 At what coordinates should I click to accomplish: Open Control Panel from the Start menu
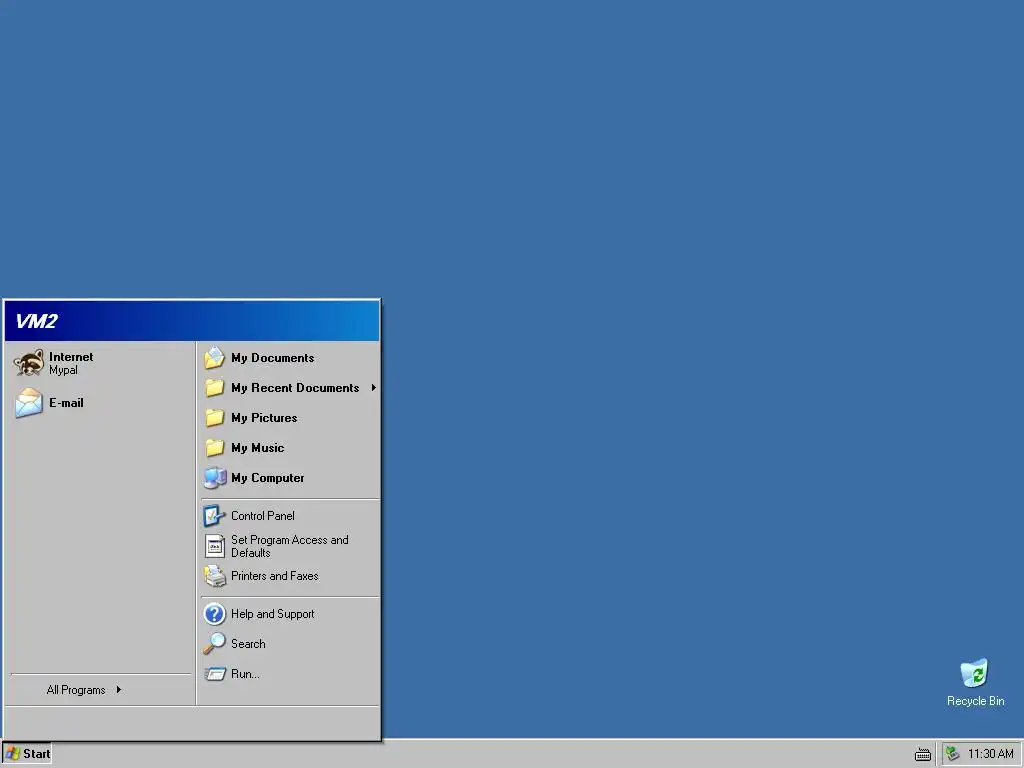pos(289,516)
